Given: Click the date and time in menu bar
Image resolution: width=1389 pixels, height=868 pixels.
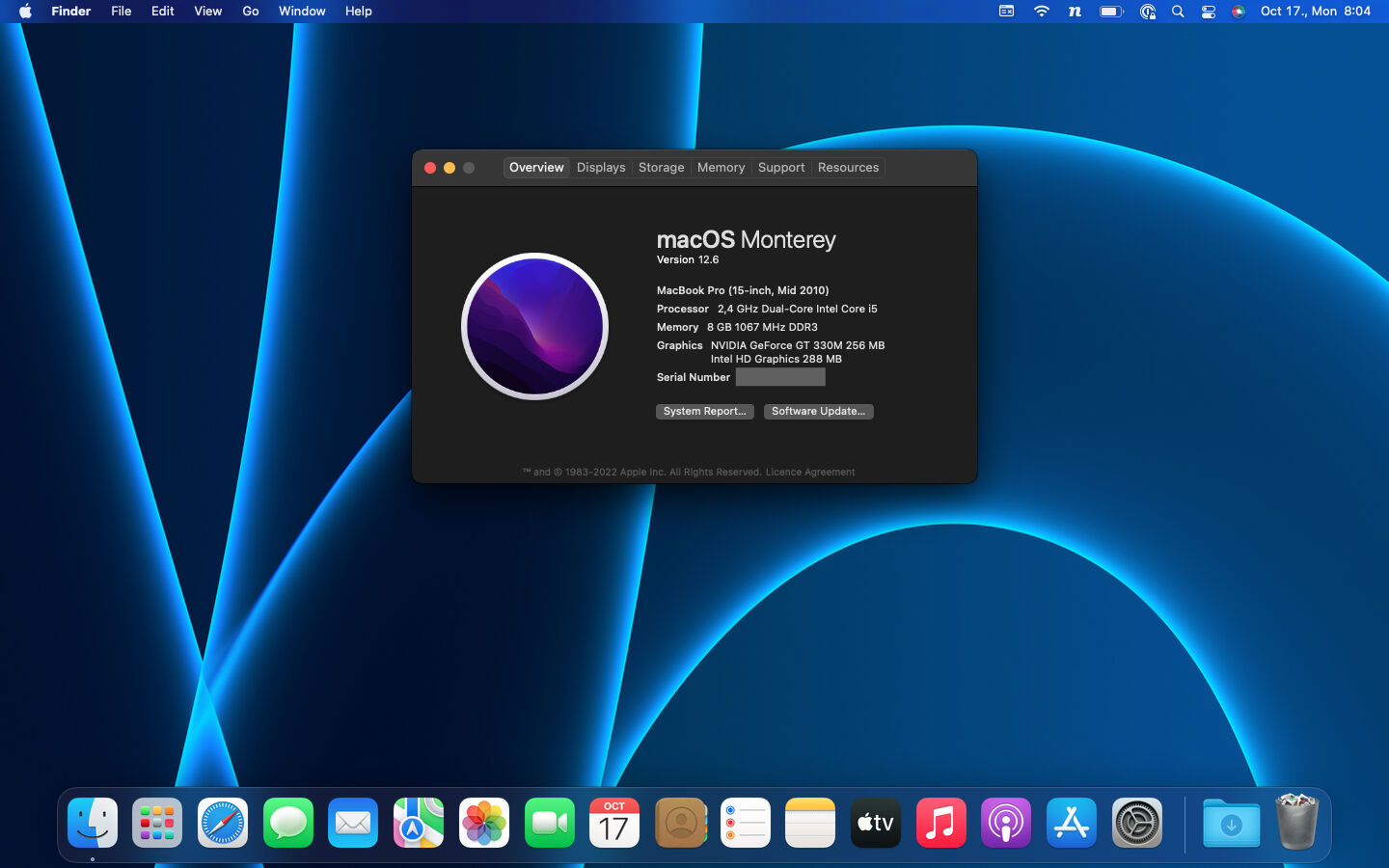Looking at the screenshot, I should 1315,12.
